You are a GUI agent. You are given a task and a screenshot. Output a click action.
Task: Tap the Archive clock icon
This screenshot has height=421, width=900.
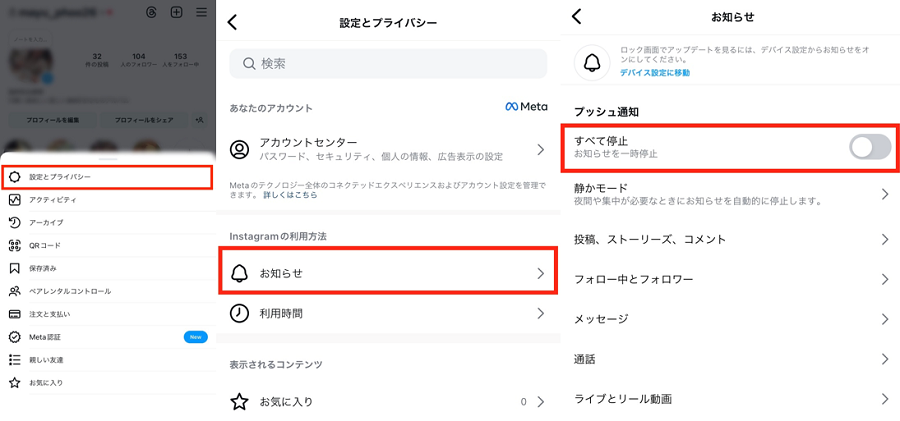[15, 222]
